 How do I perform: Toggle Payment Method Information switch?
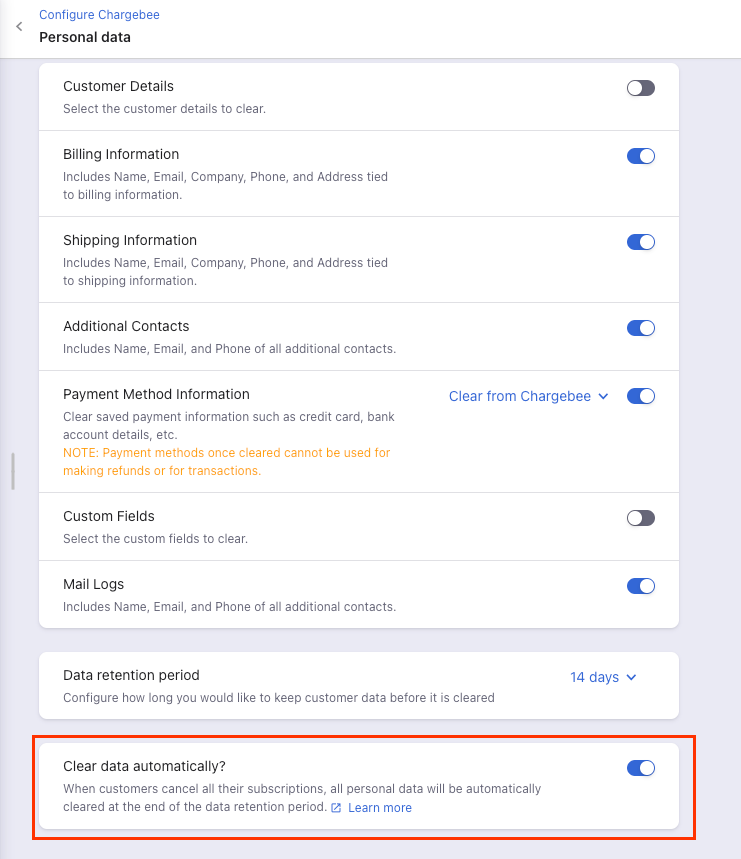coord(640,396)
